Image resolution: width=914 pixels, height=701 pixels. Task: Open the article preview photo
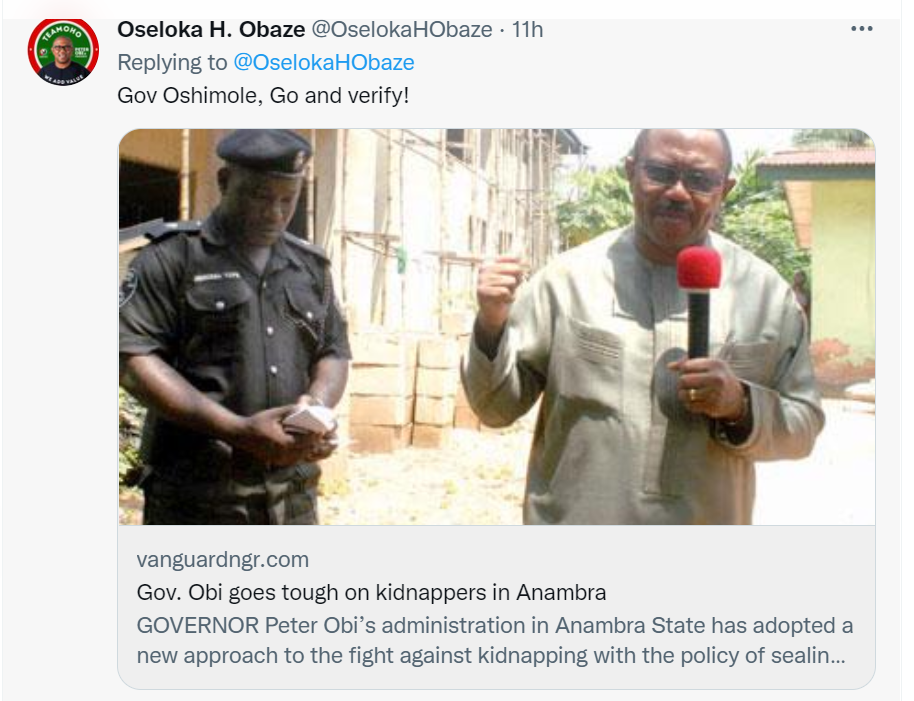(x=497, y=327)
